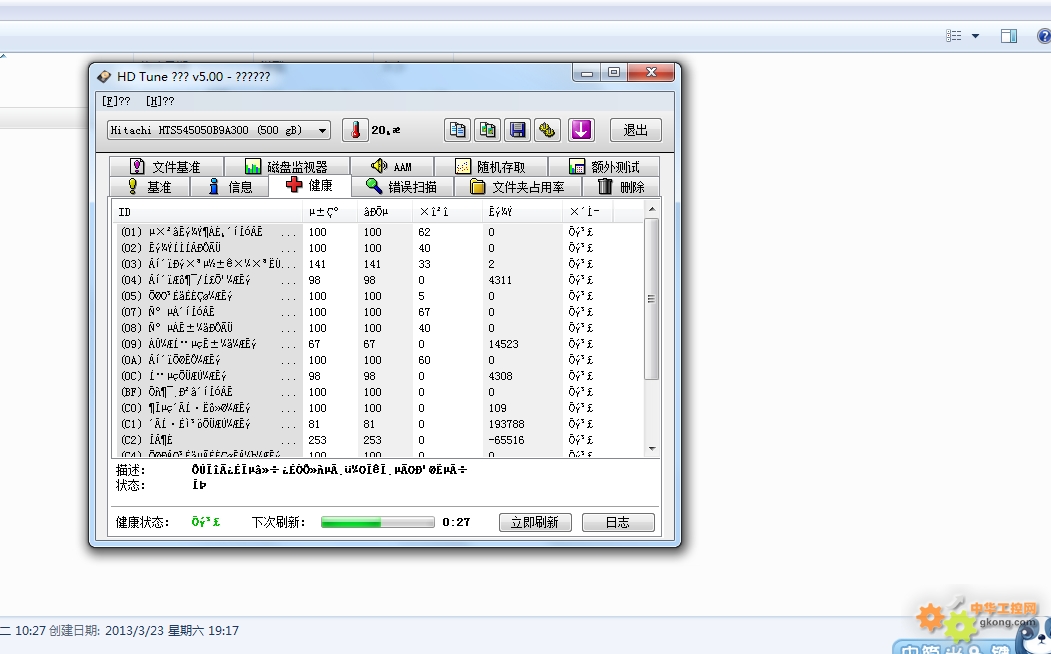Click the 193788 data value
Screen dimensions: 1051x654
(507, 424)
